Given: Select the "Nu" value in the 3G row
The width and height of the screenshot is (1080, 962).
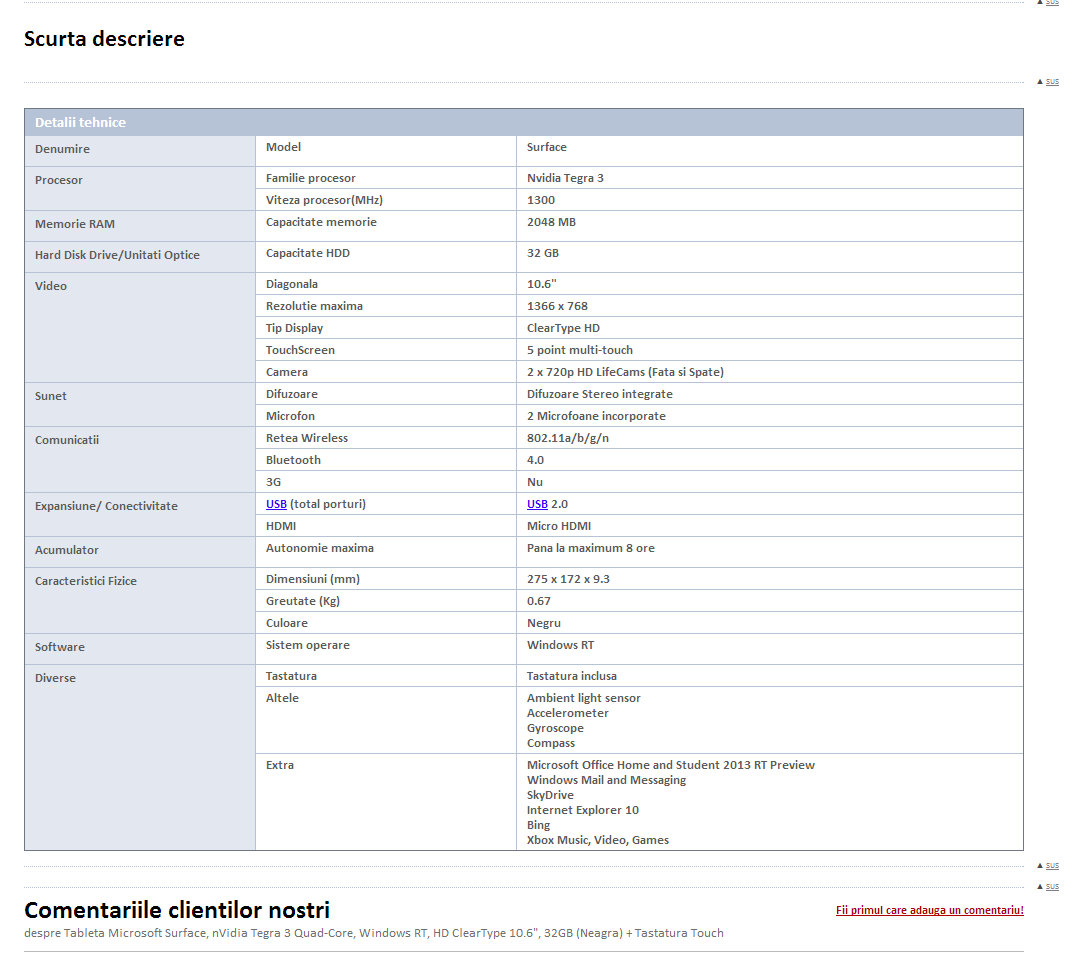Looking at the screenshot, I should [x=535, y=482].
